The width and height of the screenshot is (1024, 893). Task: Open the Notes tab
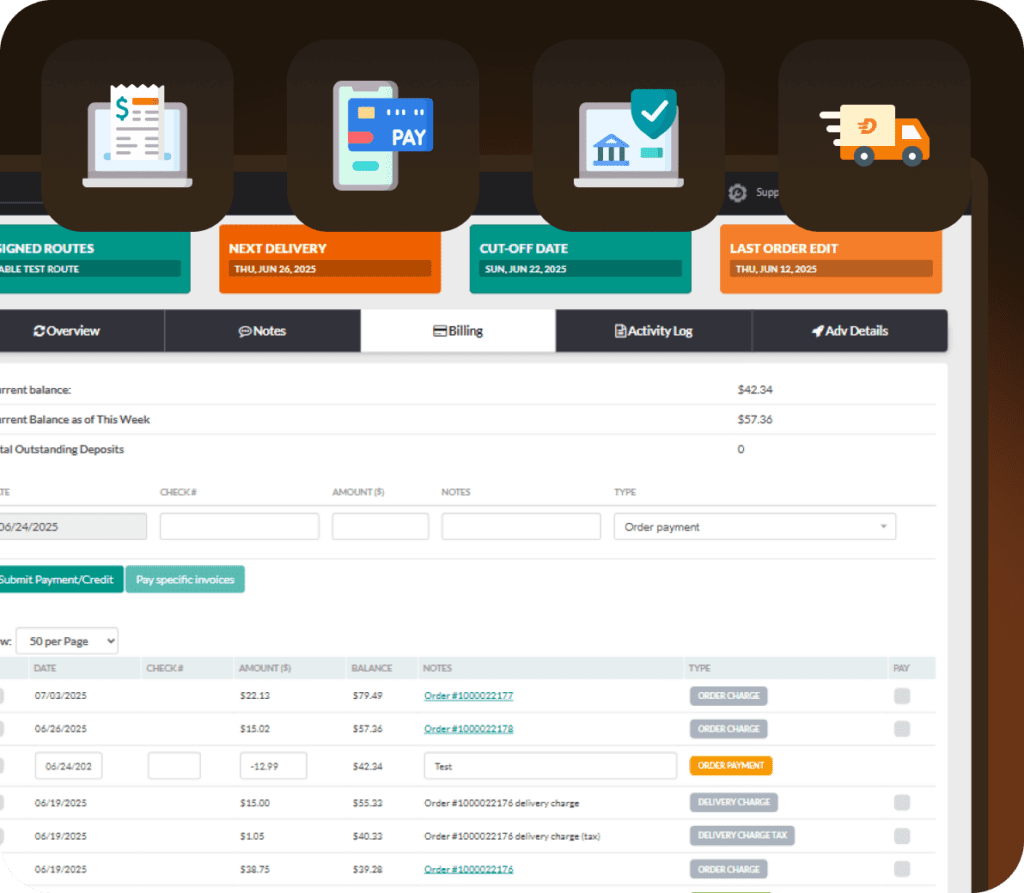click(x=263, y=331)
